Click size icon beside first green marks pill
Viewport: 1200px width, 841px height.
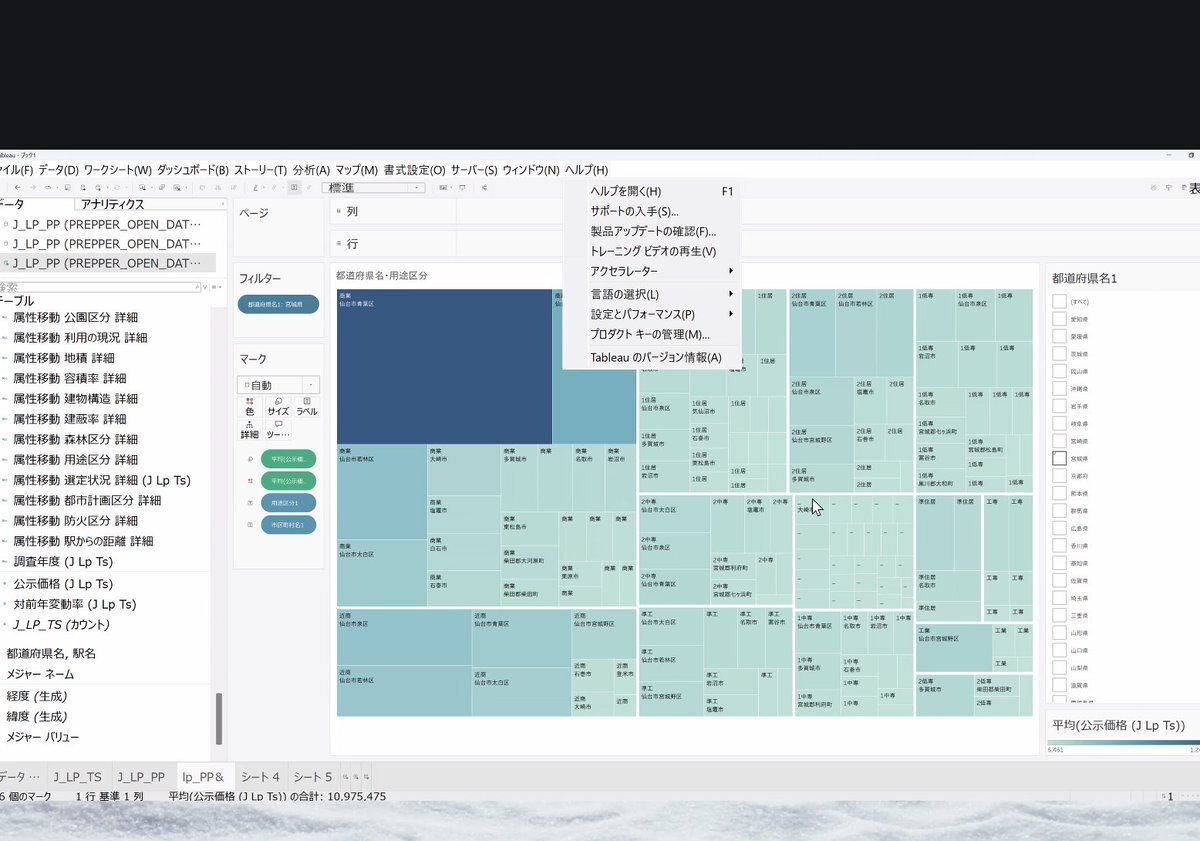[250, 459]
